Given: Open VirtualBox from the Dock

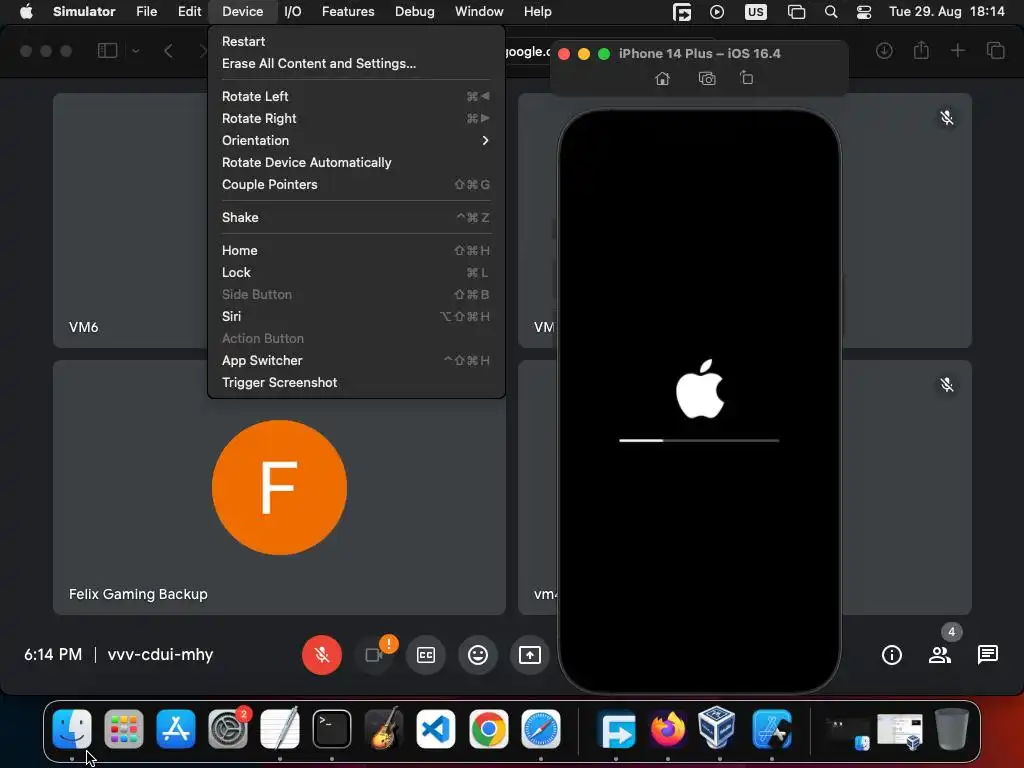Looking at the screenshot, I should [x=716, y=729].
